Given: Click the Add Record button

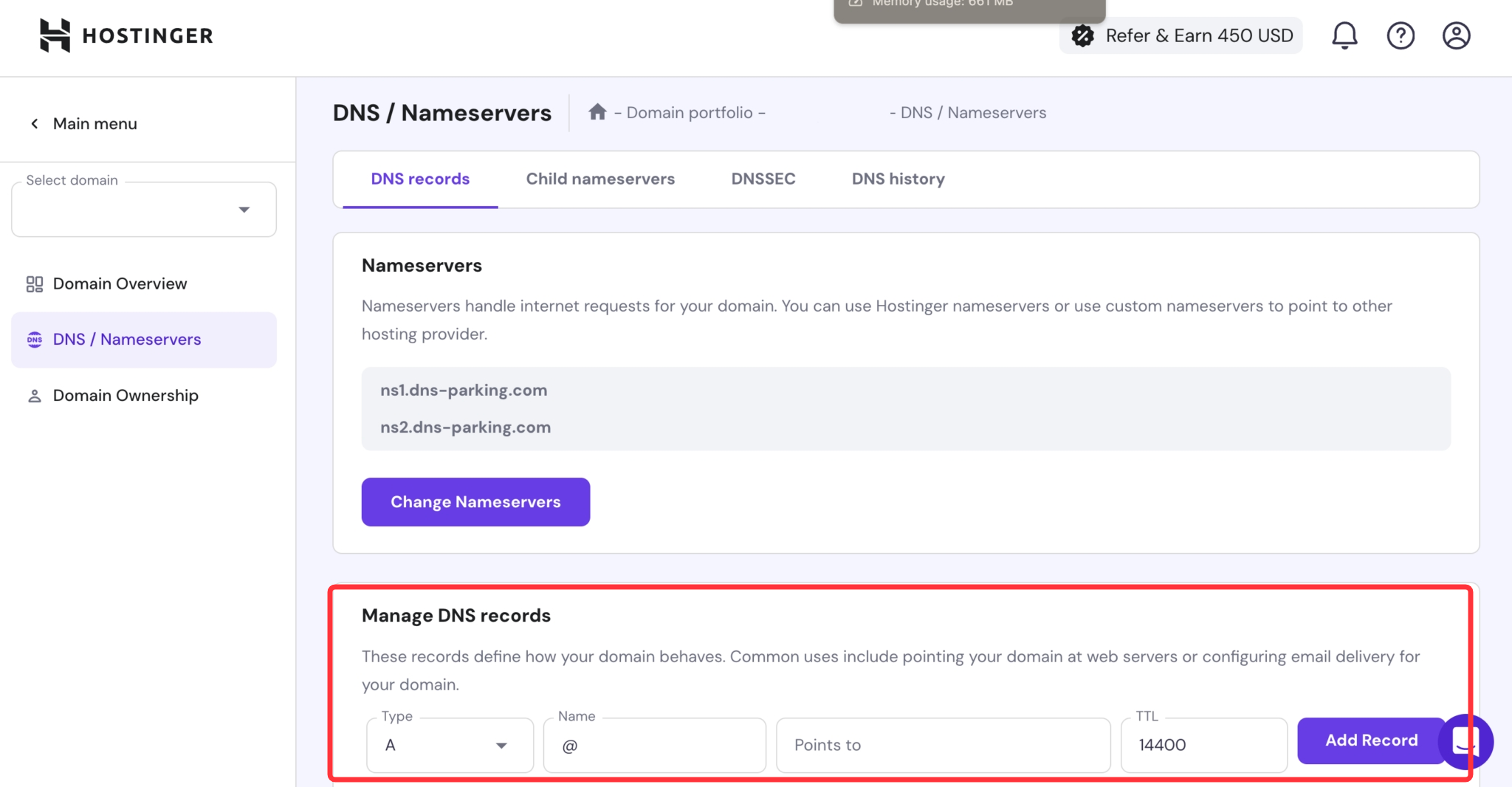Looking at the screenshot, I should click(1371, 740).
